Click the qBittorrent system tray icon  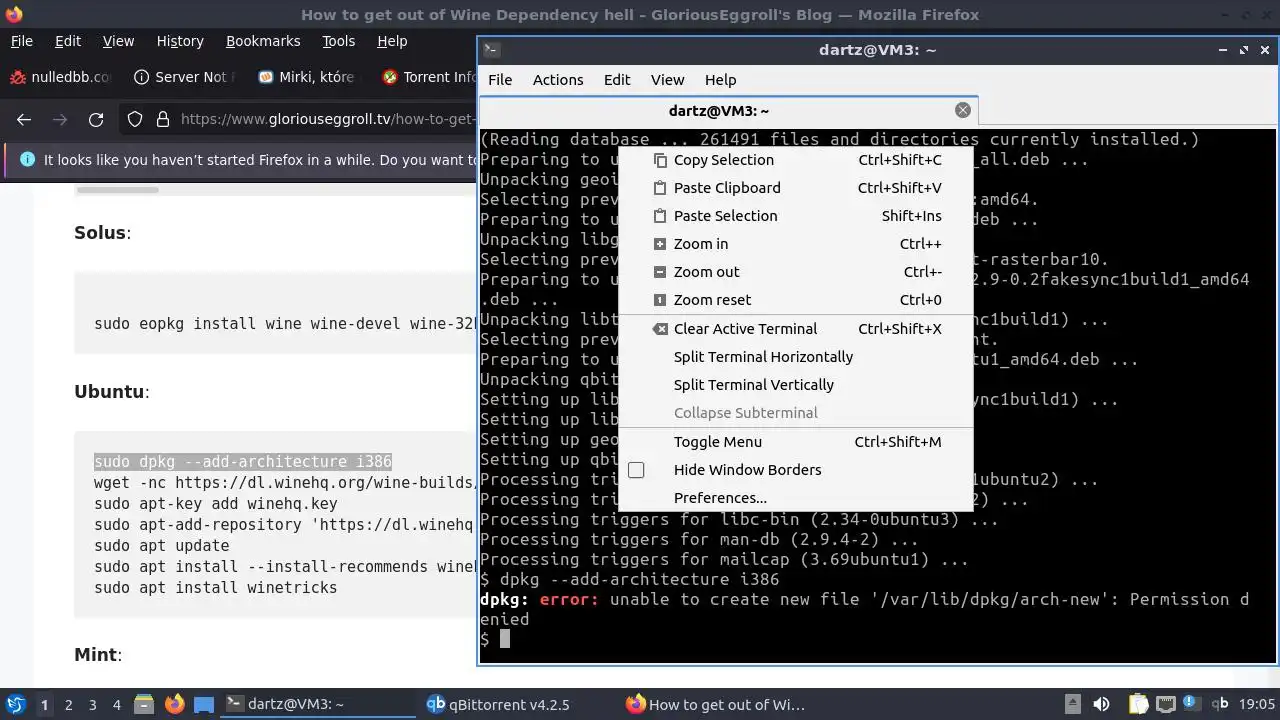click(x=1220, y=704)
